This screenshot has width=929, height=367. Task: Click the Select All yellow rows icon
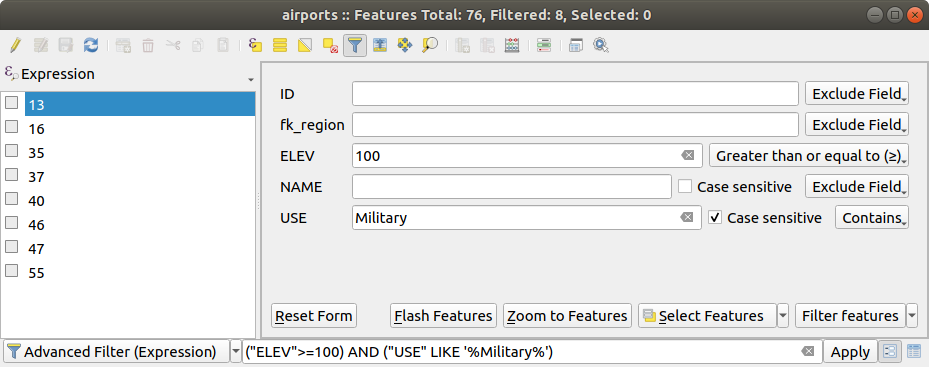point(280,45)
